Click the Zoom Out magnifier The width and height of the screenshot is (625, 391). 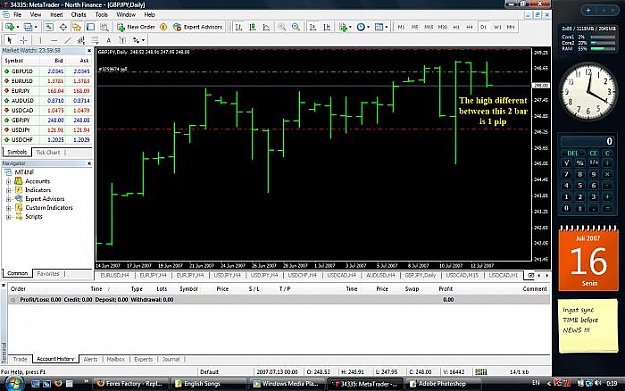click(296, 27)
